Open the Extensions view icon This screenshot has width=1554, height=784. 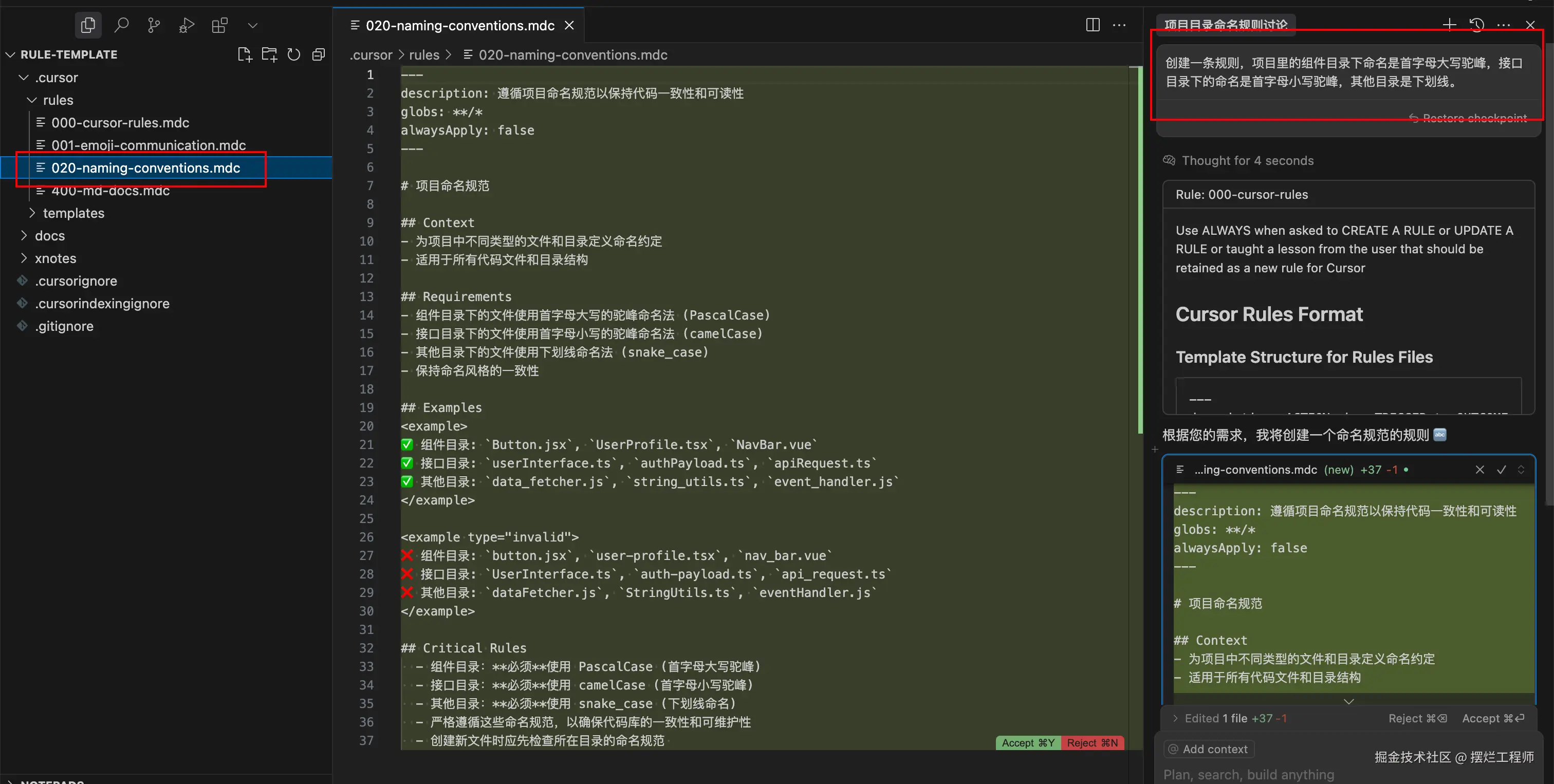[219, 25]
